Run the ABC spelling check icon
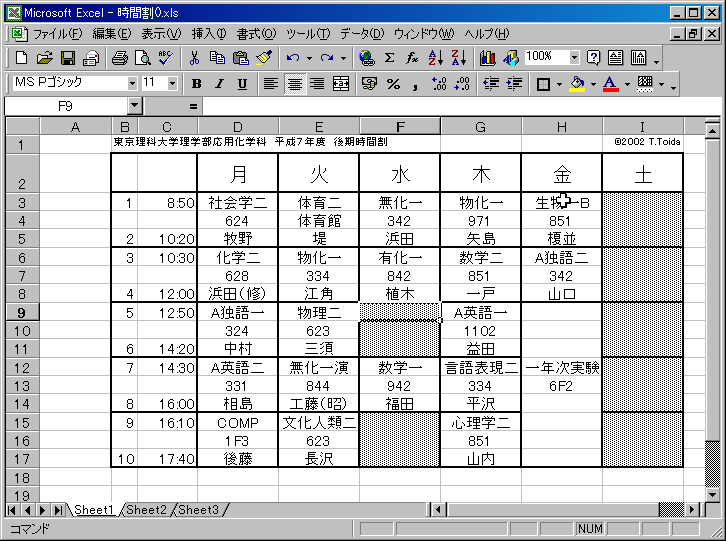 click(166, 58)
